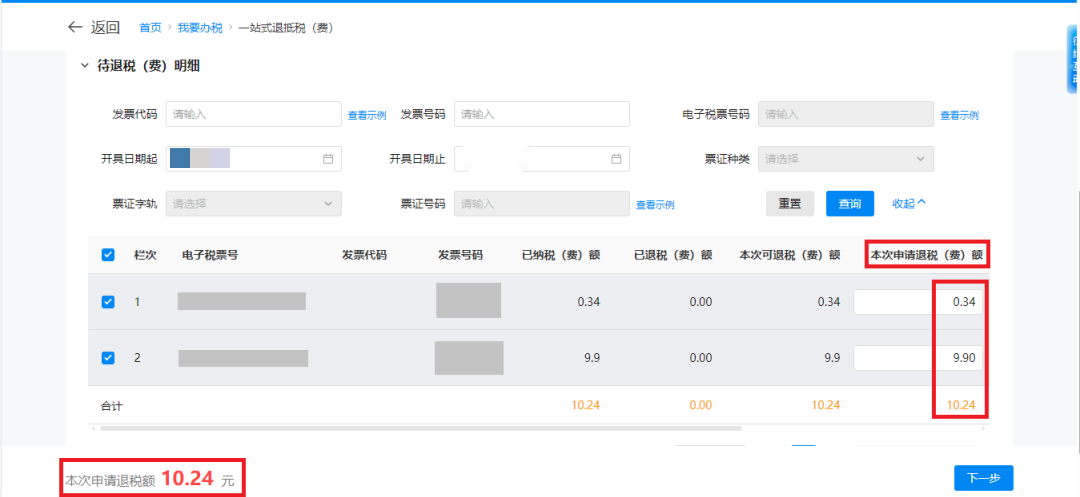Click the back arrow icon next to 返回
Viewport: 1080px width, 497px height.
pyautogui.click(x=75, y=28)
